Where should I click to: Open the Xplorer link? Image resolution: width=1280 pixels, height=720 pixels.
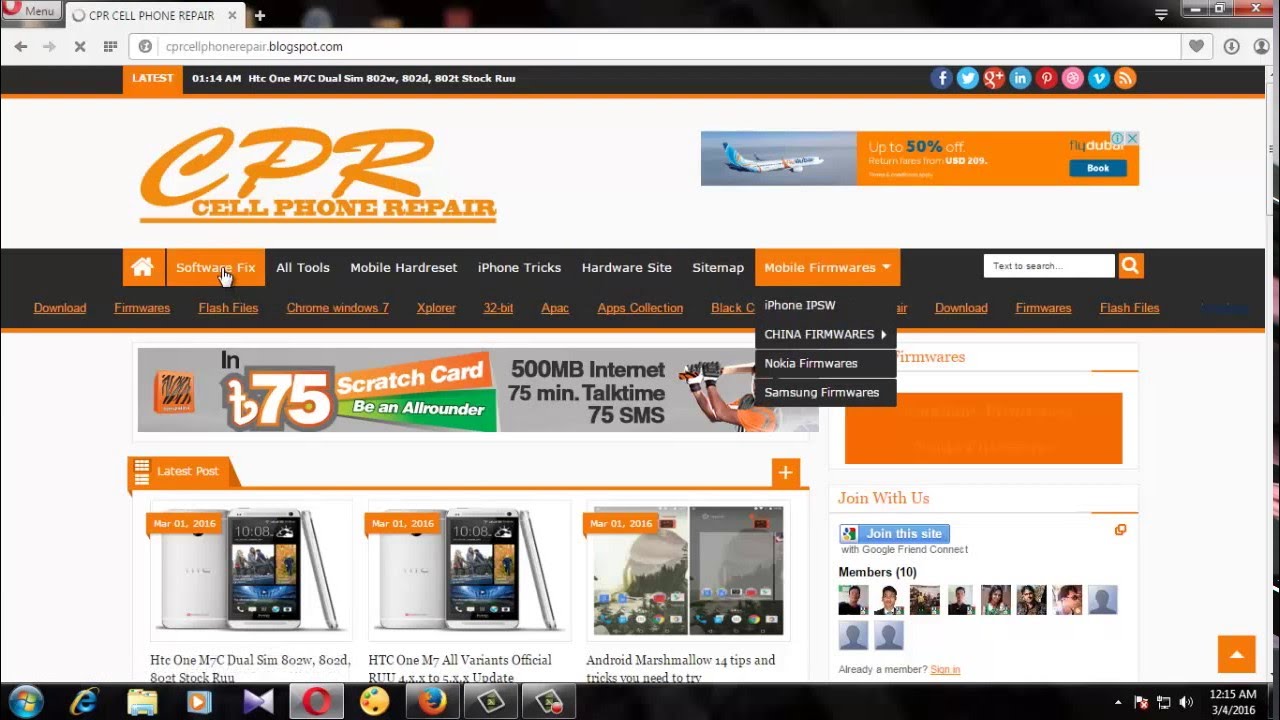coord(436,308)
